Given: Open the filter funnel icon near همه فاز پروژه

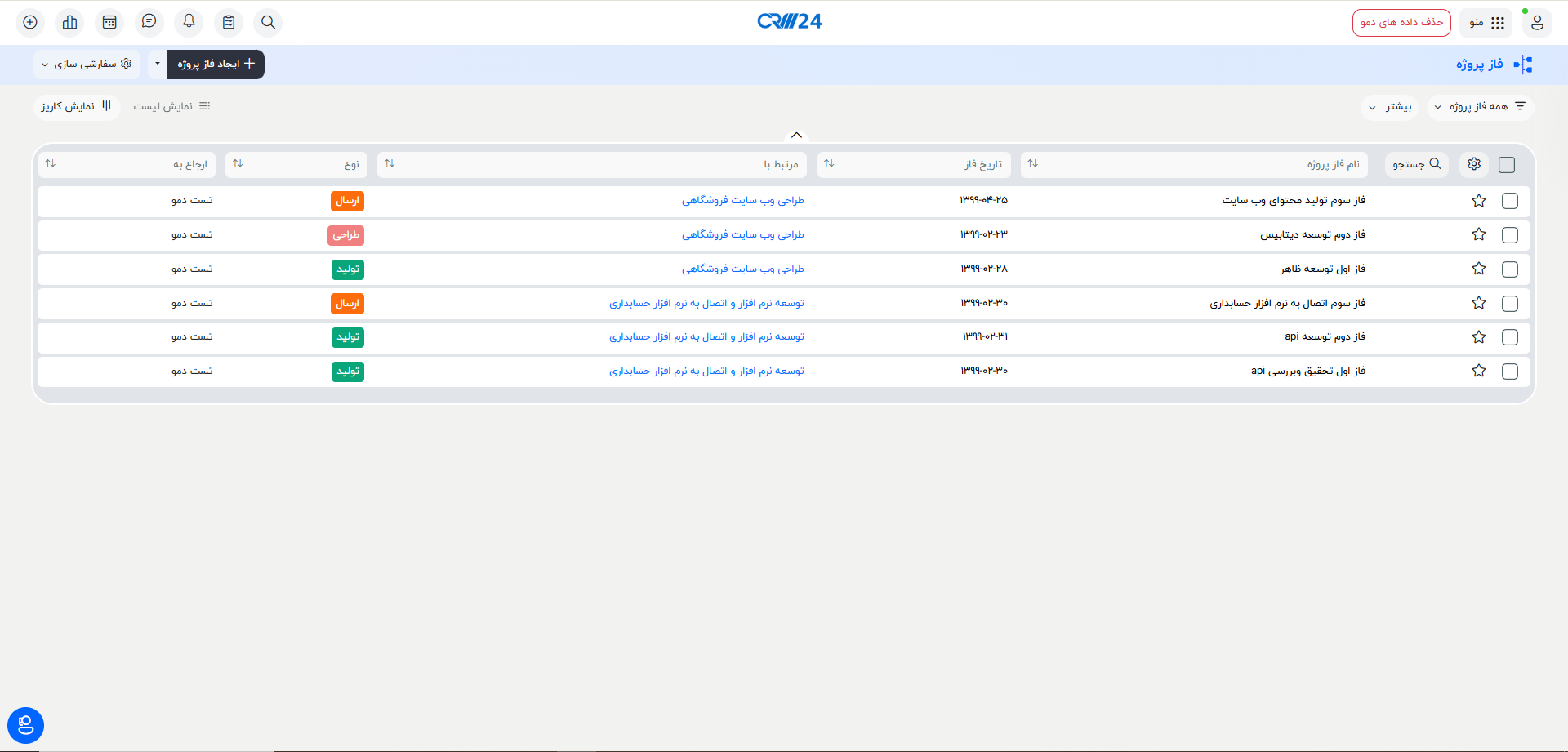Looking at the screenshot, I should (1520, 105).
